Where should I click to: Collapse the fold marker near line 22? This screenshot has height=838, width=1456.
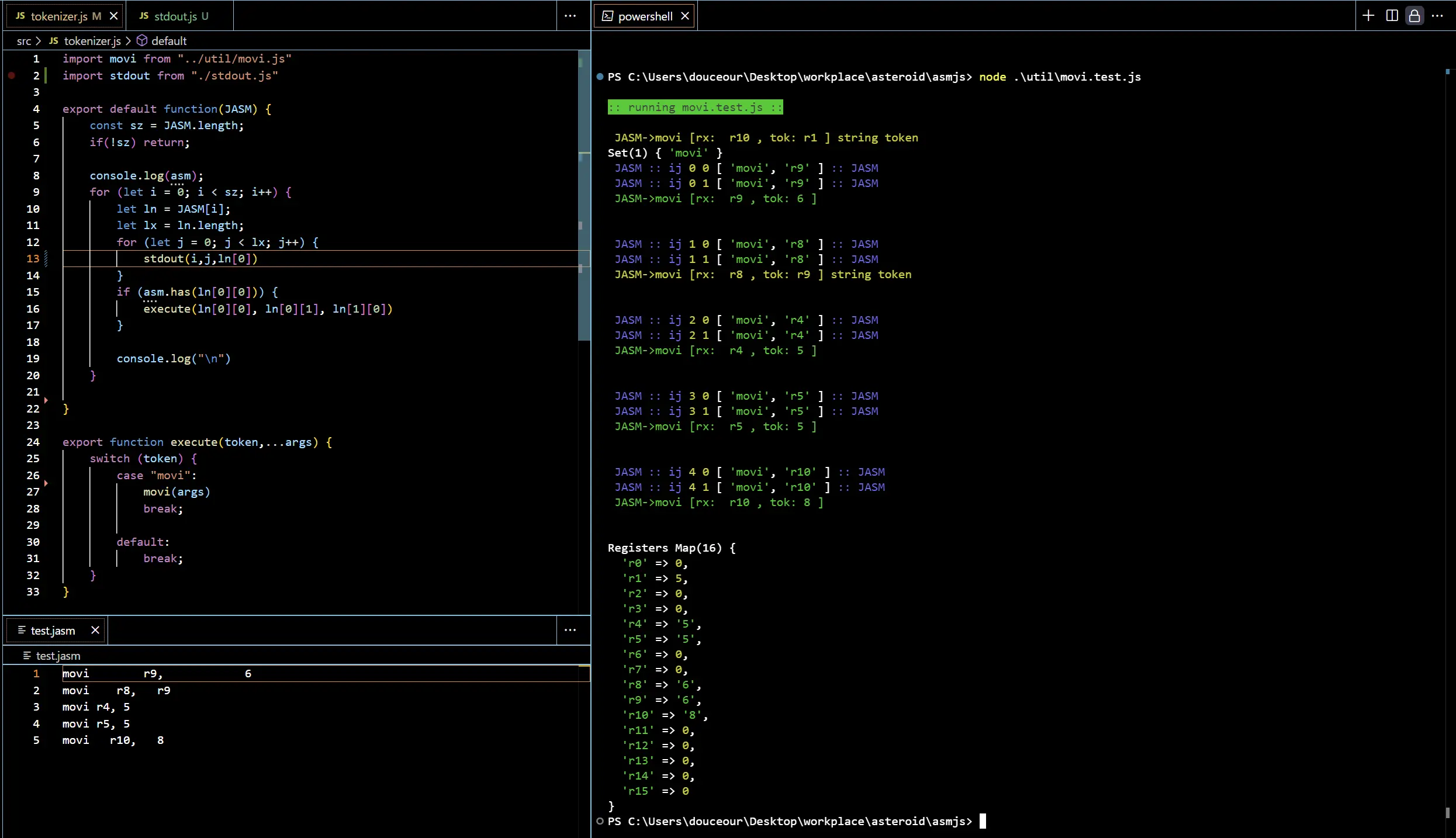click(46, 400)
